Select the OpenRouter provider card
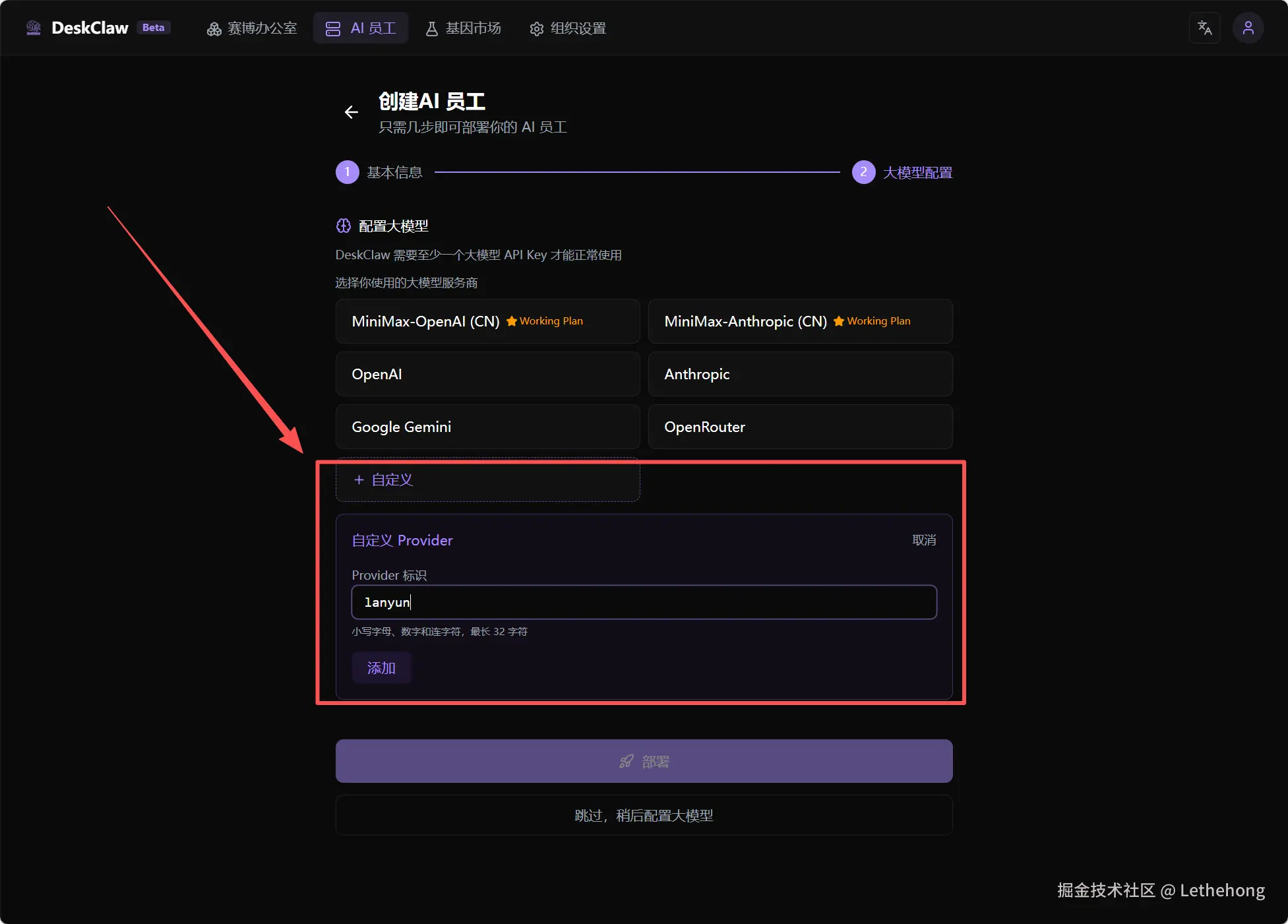1288x924 pixels. [800, 427]
